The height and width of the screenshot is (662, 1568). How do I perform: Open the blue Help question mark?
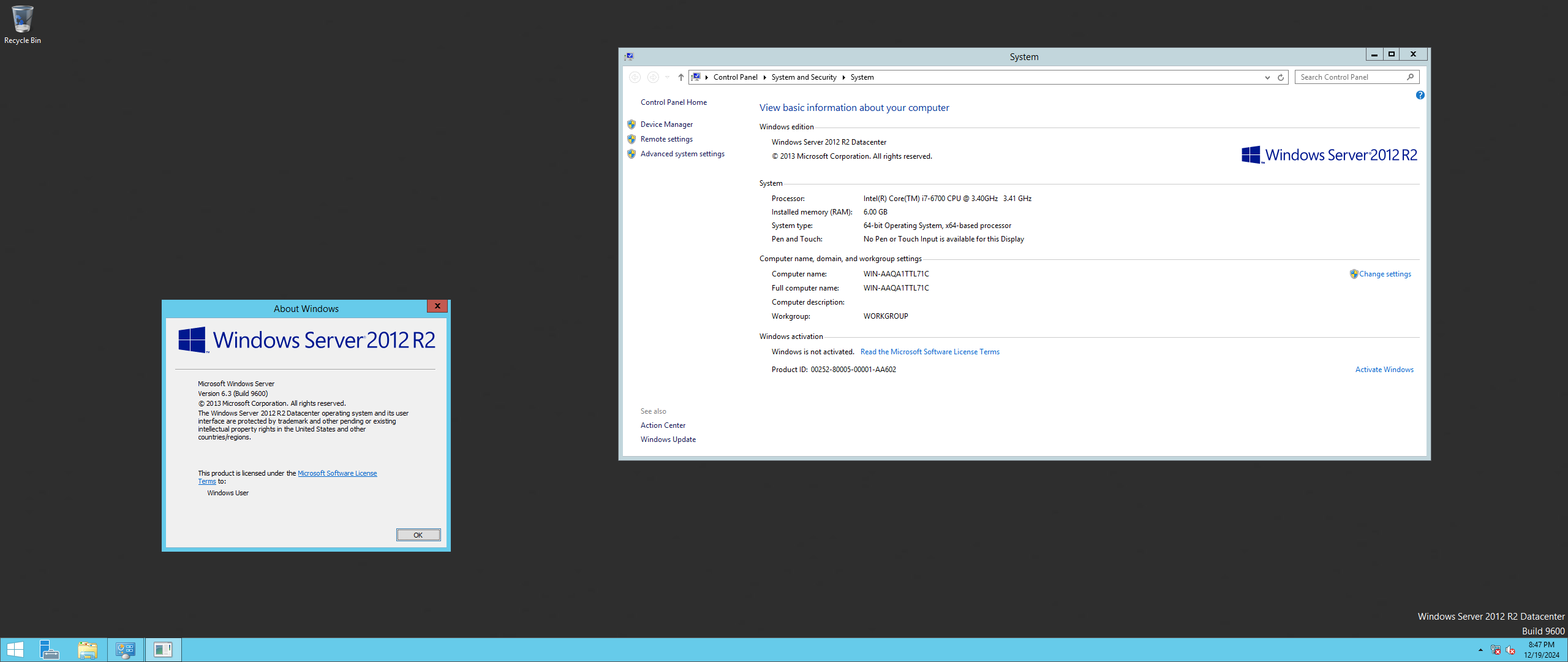(1420, 95)
